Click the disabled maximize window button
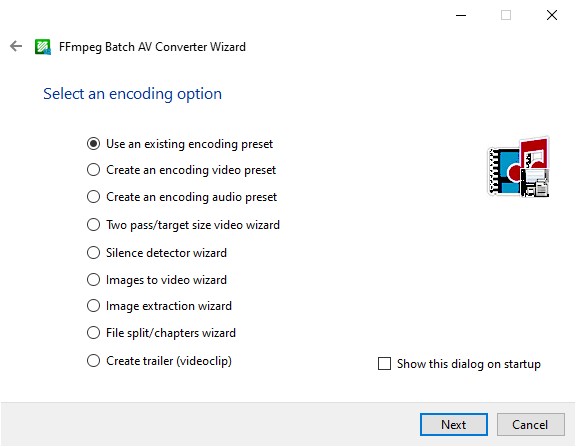The width and height of the screenshot is (576, 447). 506,15
